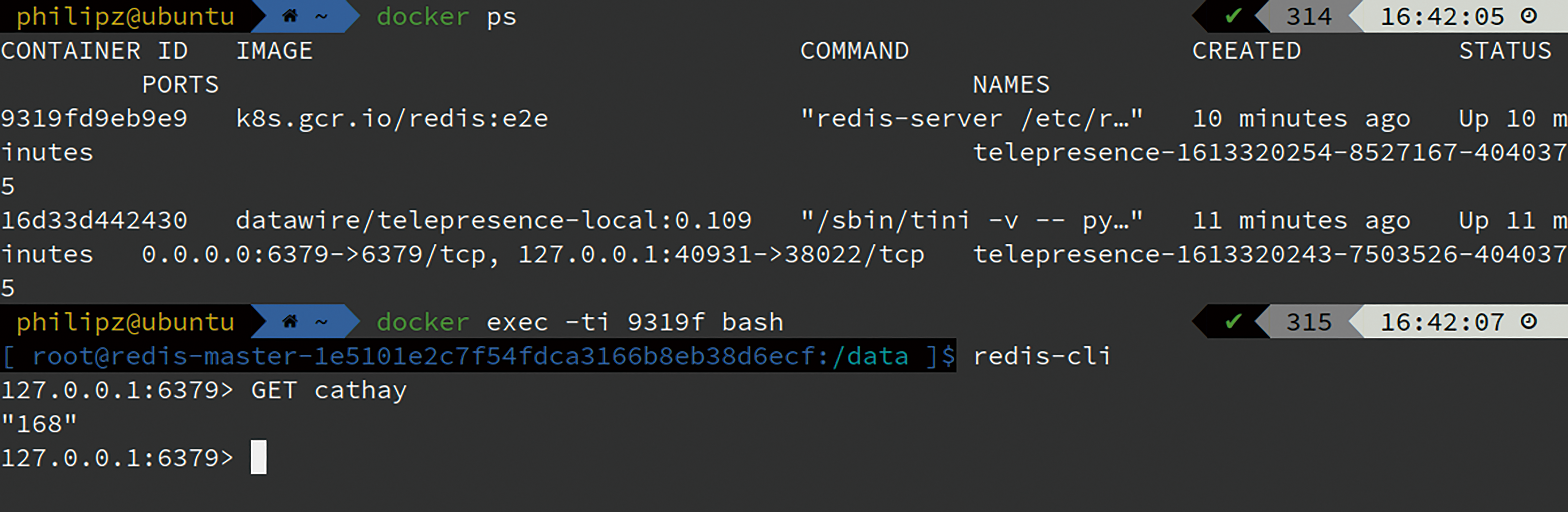This screenshot has height=512, width=1568.
Task: Click the tilde directory segment in second prompt
Action: pyautogui.click(x=321, y=322)
